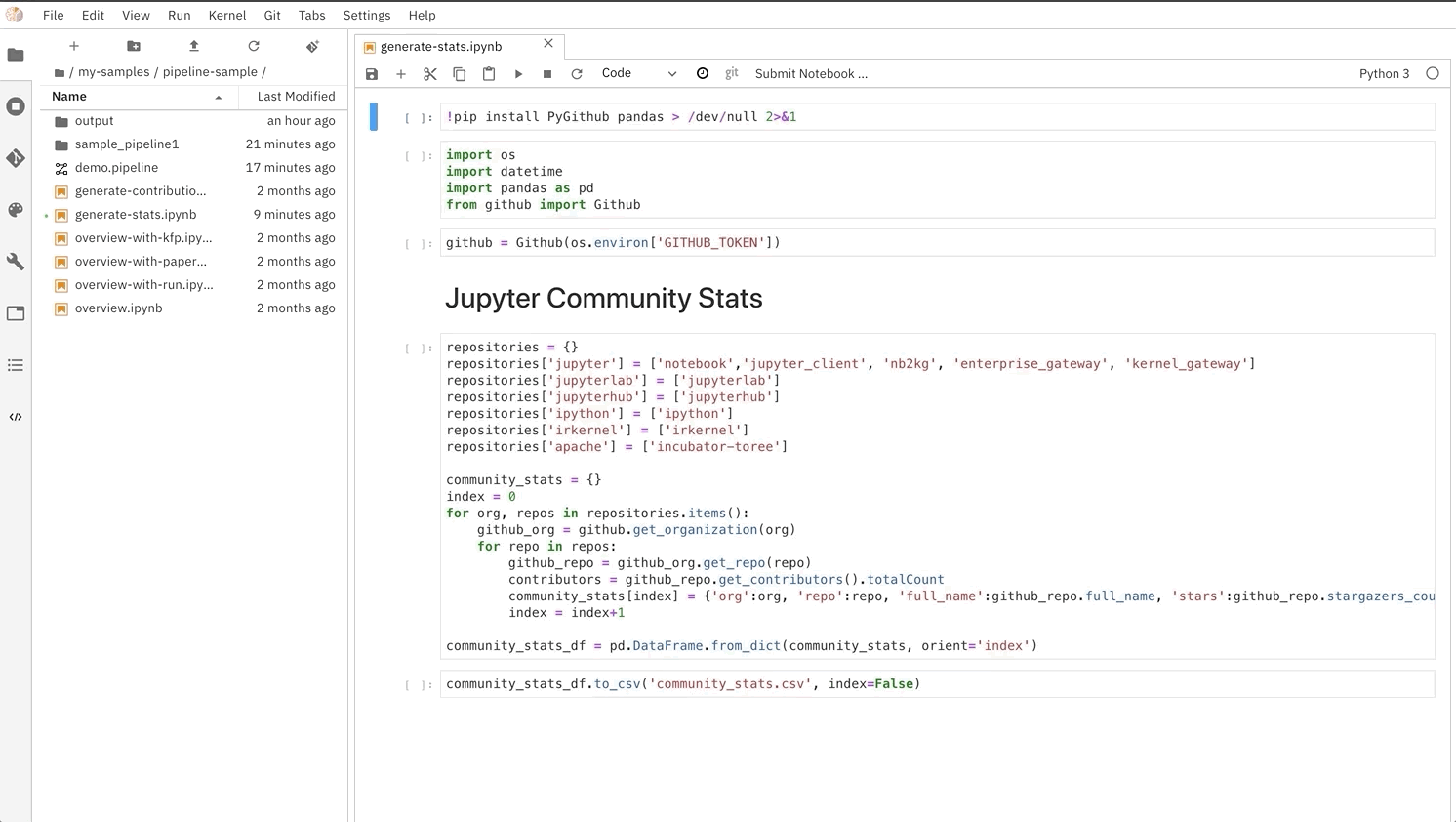Viewport: 1456px width, 822px height.
Task: Click into the pip install cell
Action: [x=938, y=117]
